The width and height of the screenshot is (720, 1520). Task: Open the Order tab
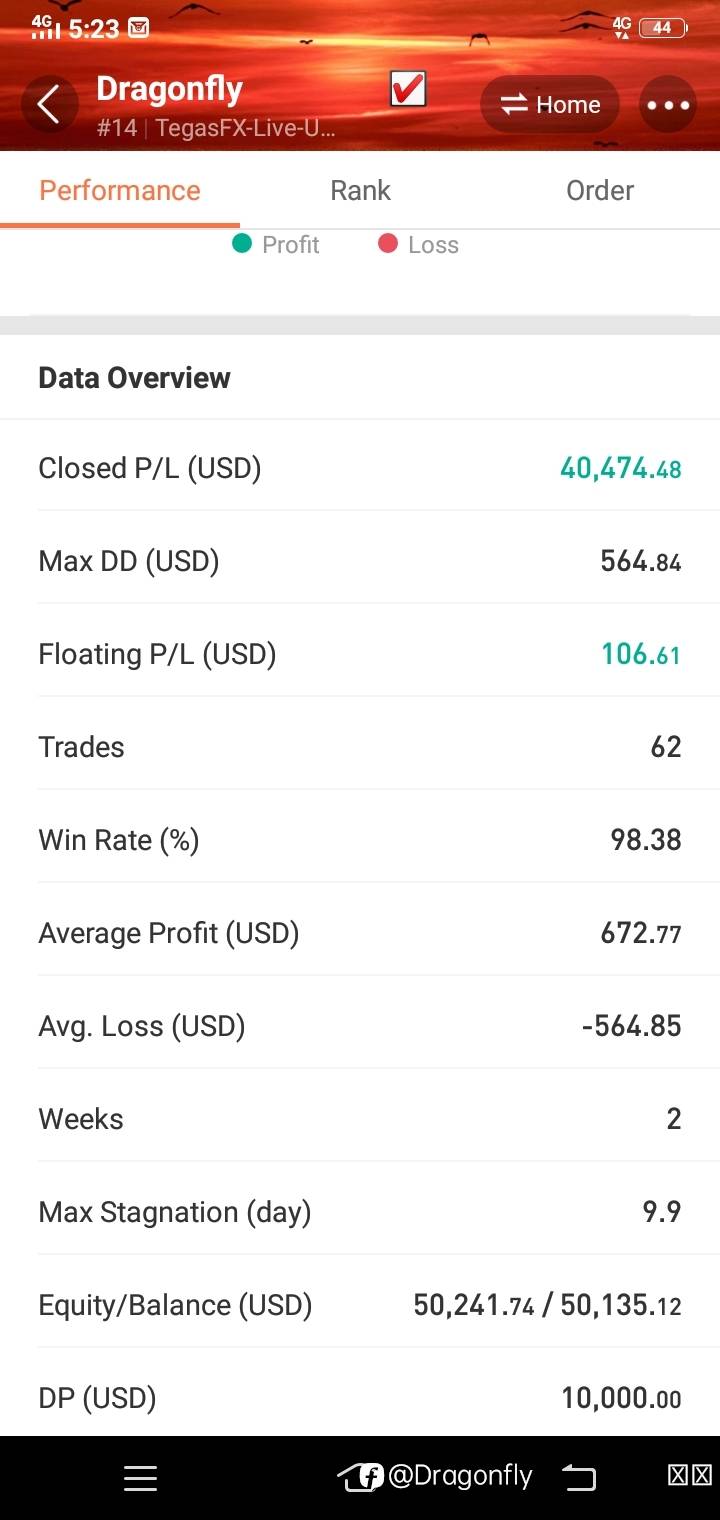(x=600, y=190)
